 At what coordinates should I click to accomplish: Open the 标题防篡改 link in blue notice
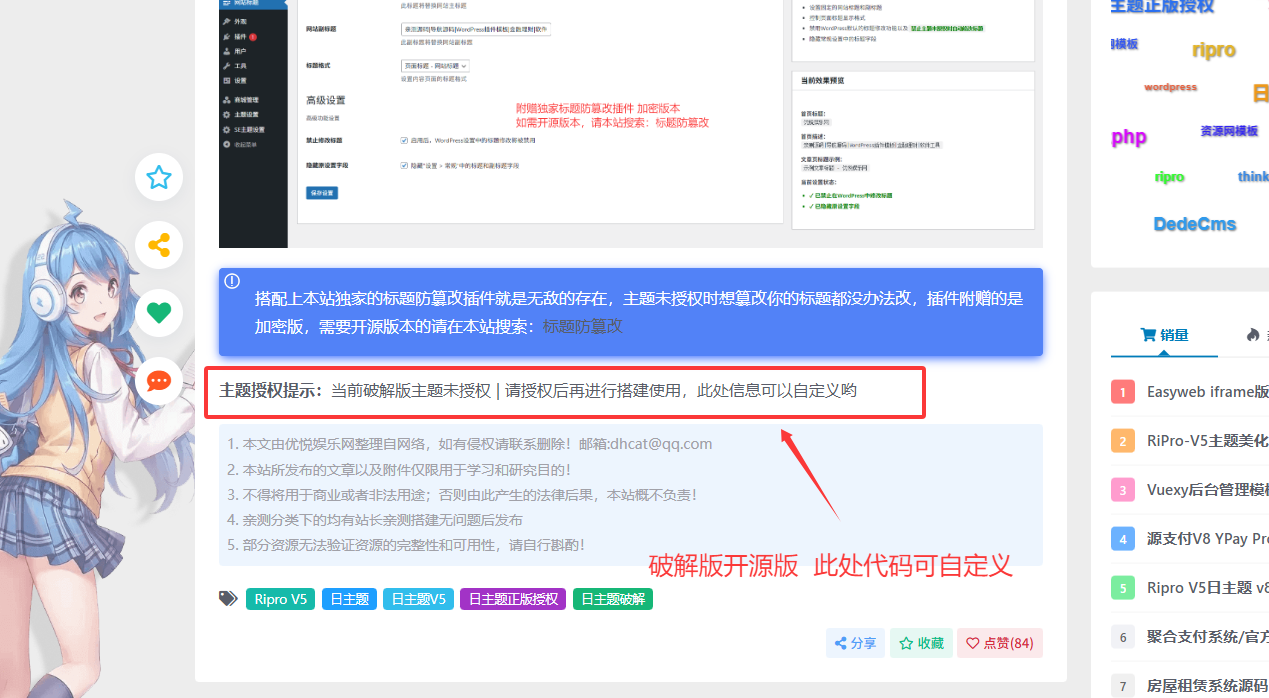click(x=582, y=326)
